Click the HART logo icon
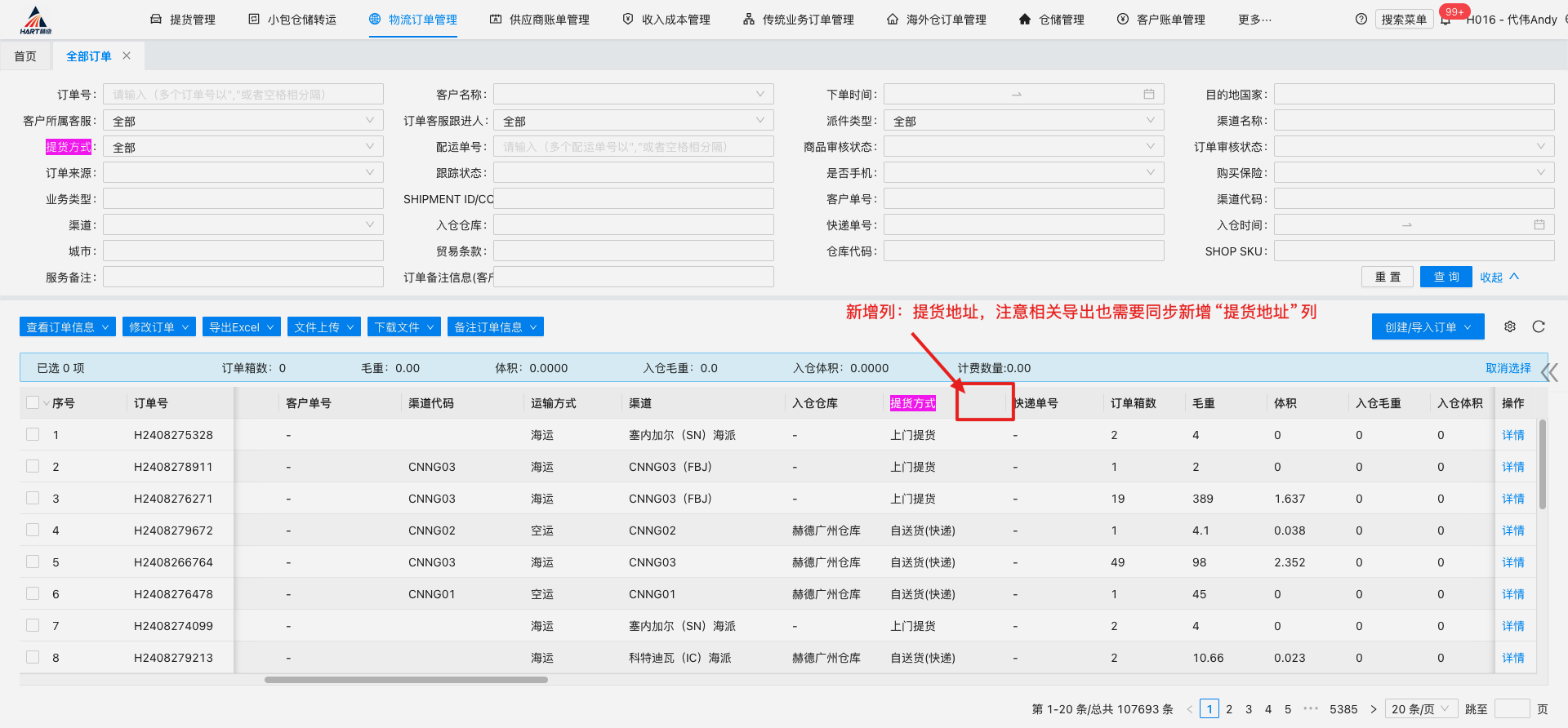 coord(35,20)
